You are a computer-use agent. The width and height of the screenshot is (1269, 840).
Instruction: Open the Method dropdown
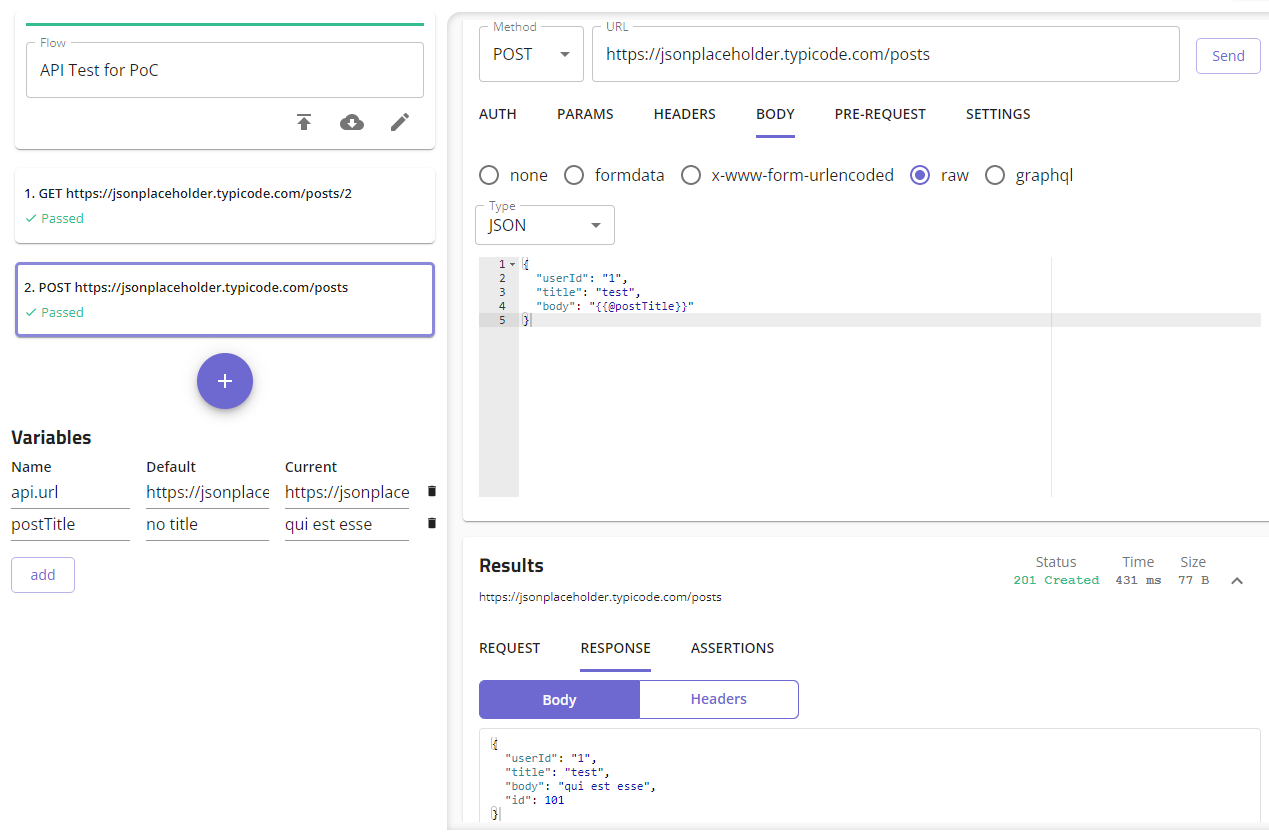coord(531,54)
